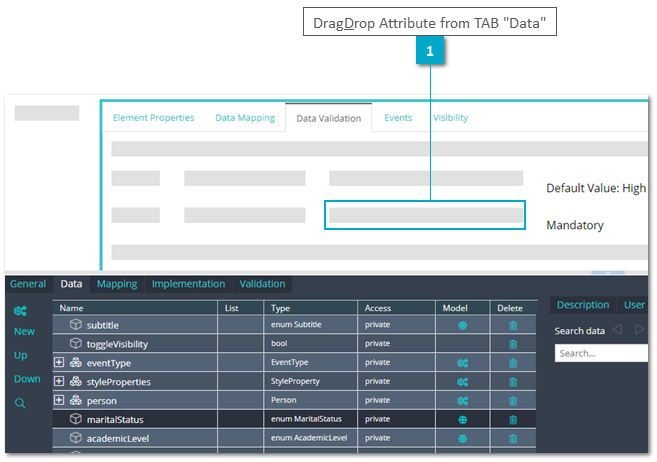Delete the styleProperties attribute

point(513,382)
